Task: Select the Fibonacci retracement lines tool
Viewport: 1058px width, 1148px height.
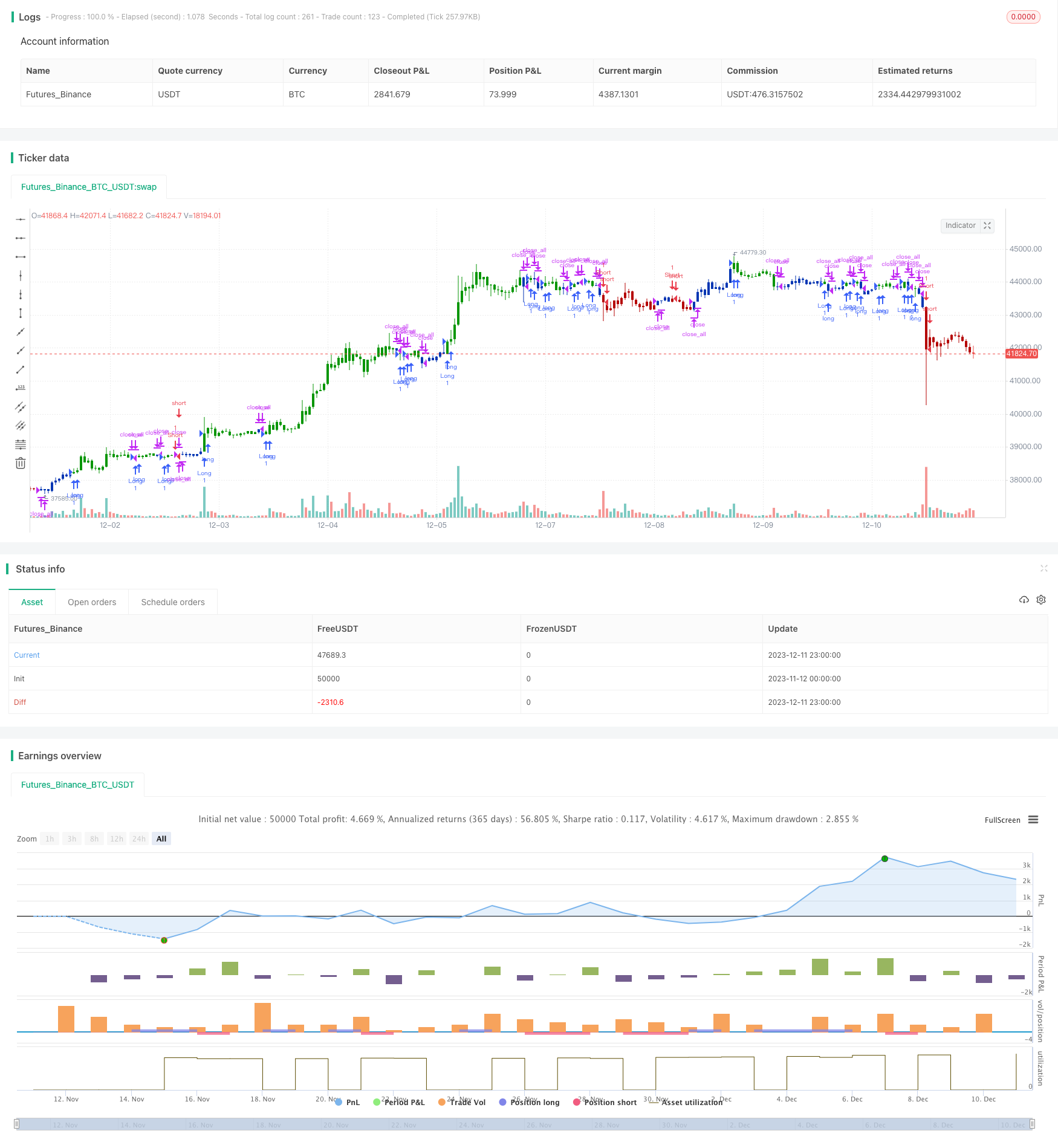Action: tap(21, 444)
